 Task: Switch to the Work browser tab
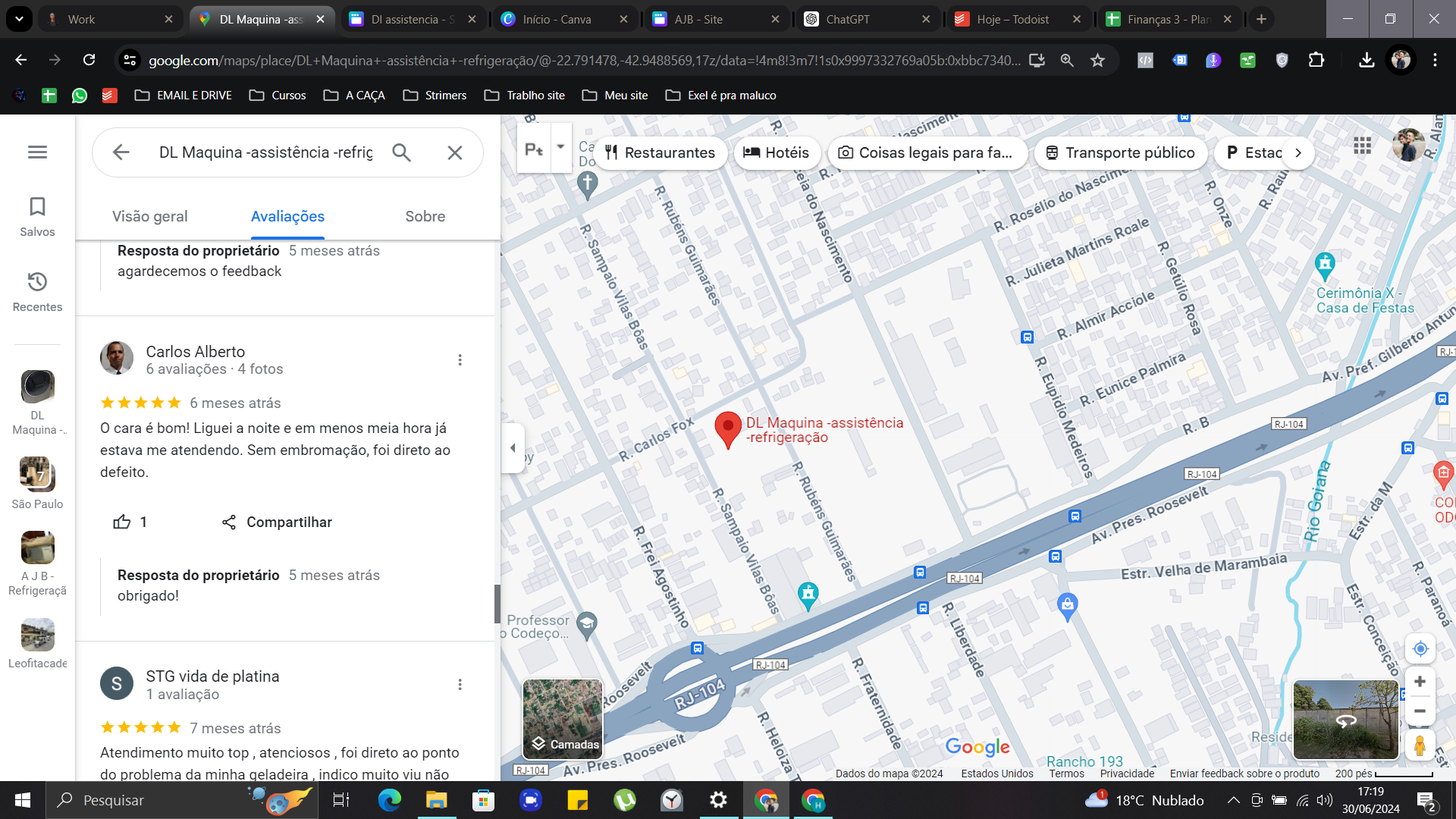click(109, 19)
